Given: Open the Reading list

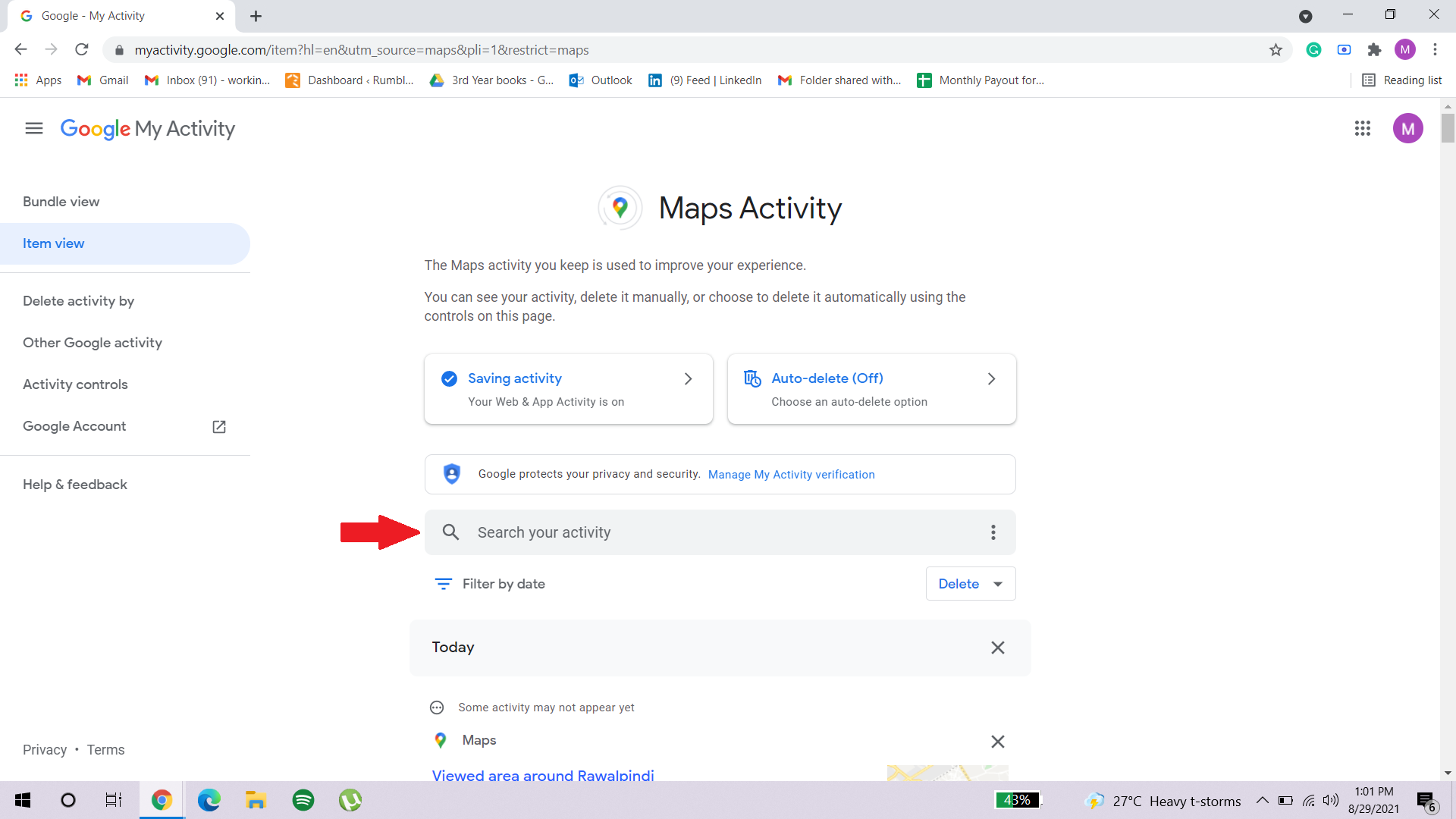Looking at the screenshot, I should 1402,80.
